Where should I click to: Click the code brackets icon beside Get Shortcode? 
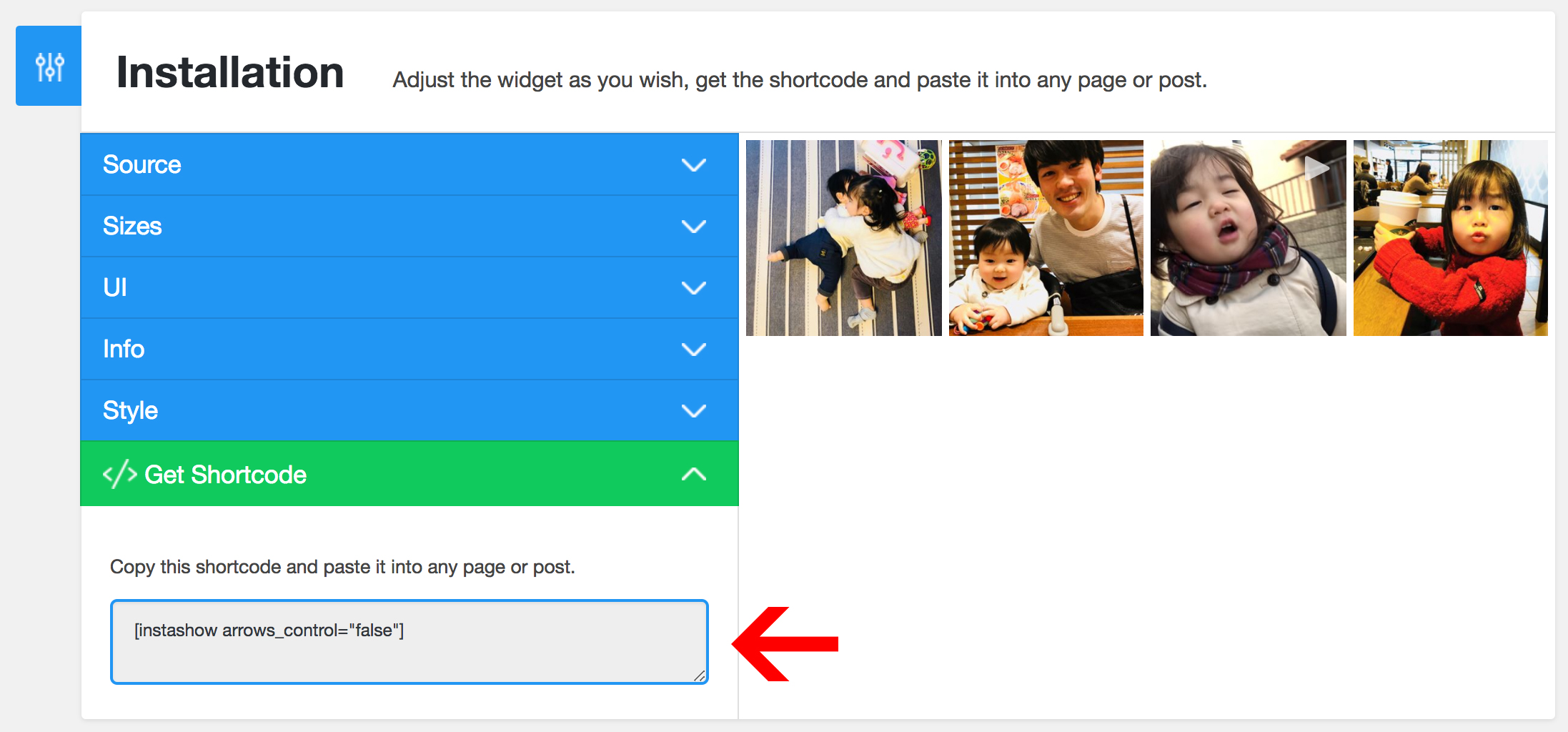[x=119, y=474]
